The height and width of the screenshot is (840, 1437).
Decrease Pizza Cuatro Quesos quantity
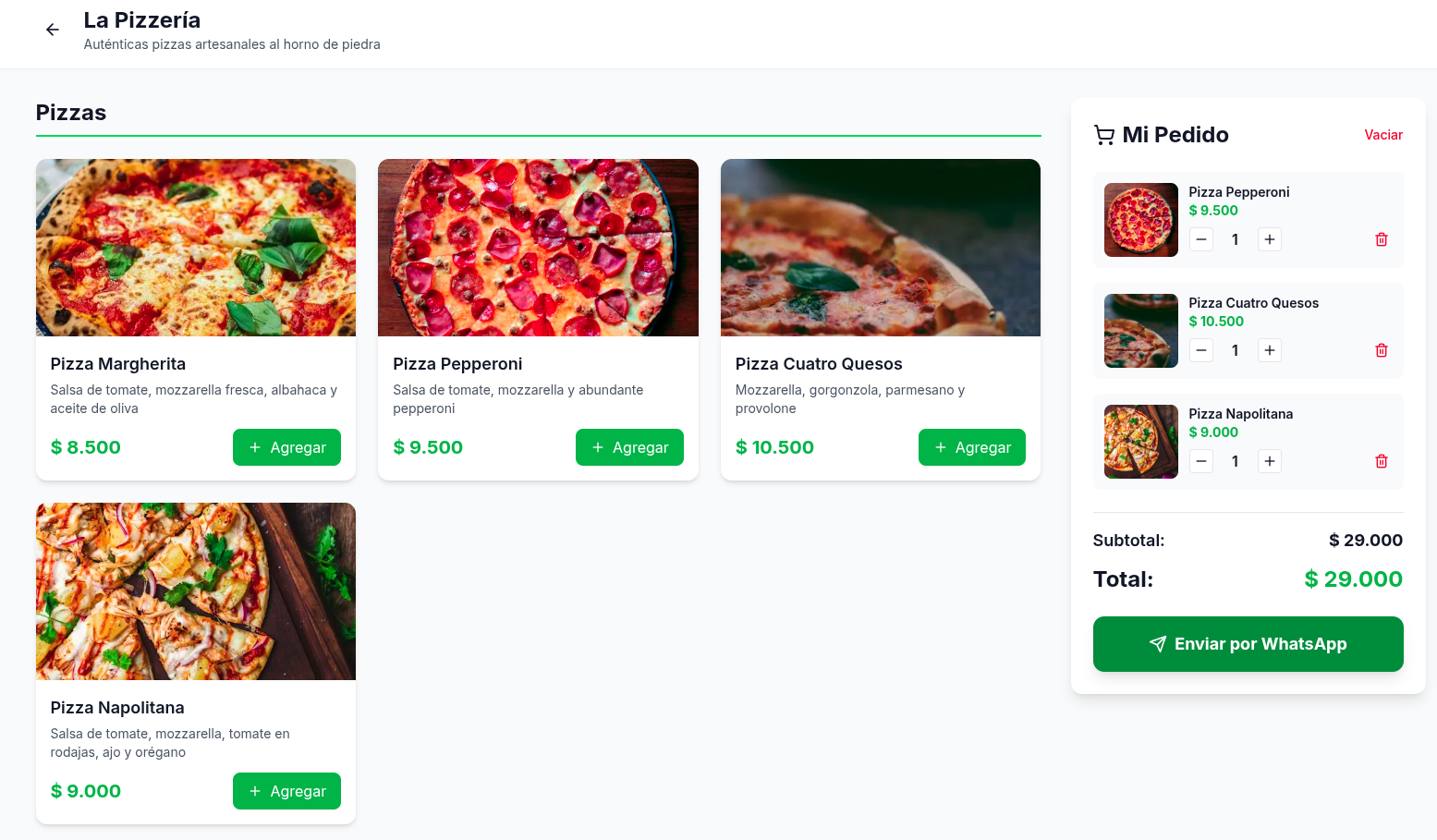1200,350
